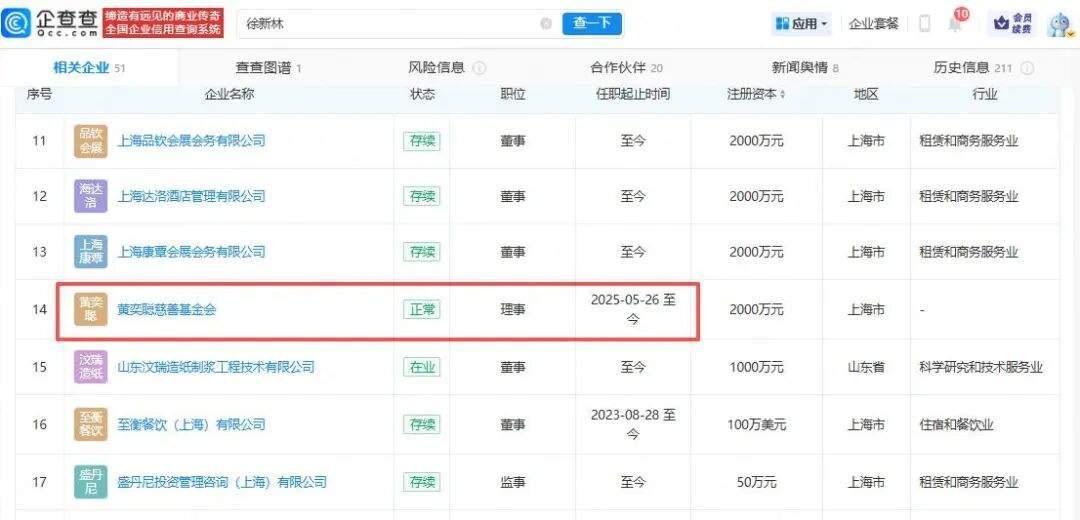Open 黄奕聪慈善基金会 company link
The width and height of the screenshot is (1080, 520).
[x=167, y=310]
